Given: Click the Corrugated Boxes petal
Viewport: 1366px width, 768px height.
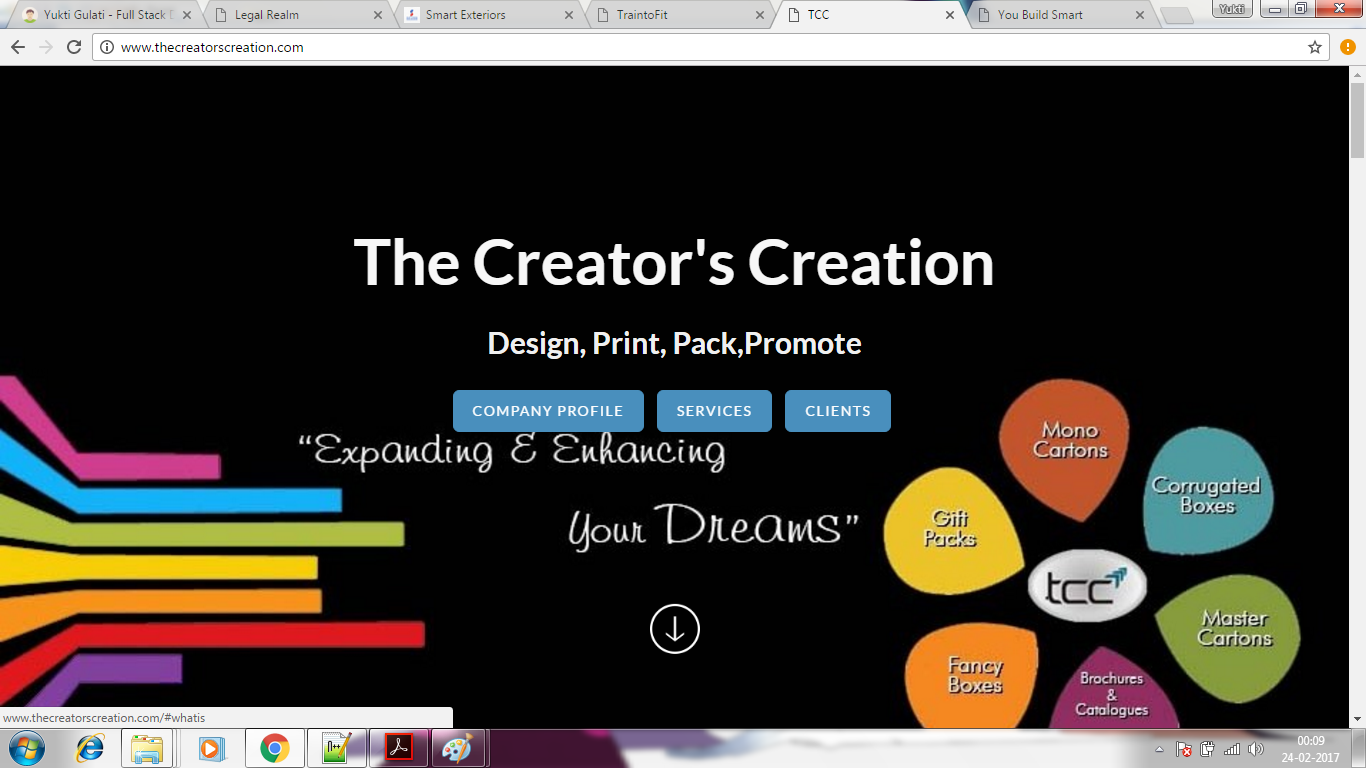Looking at the screenshot, I should (1207, 493).
